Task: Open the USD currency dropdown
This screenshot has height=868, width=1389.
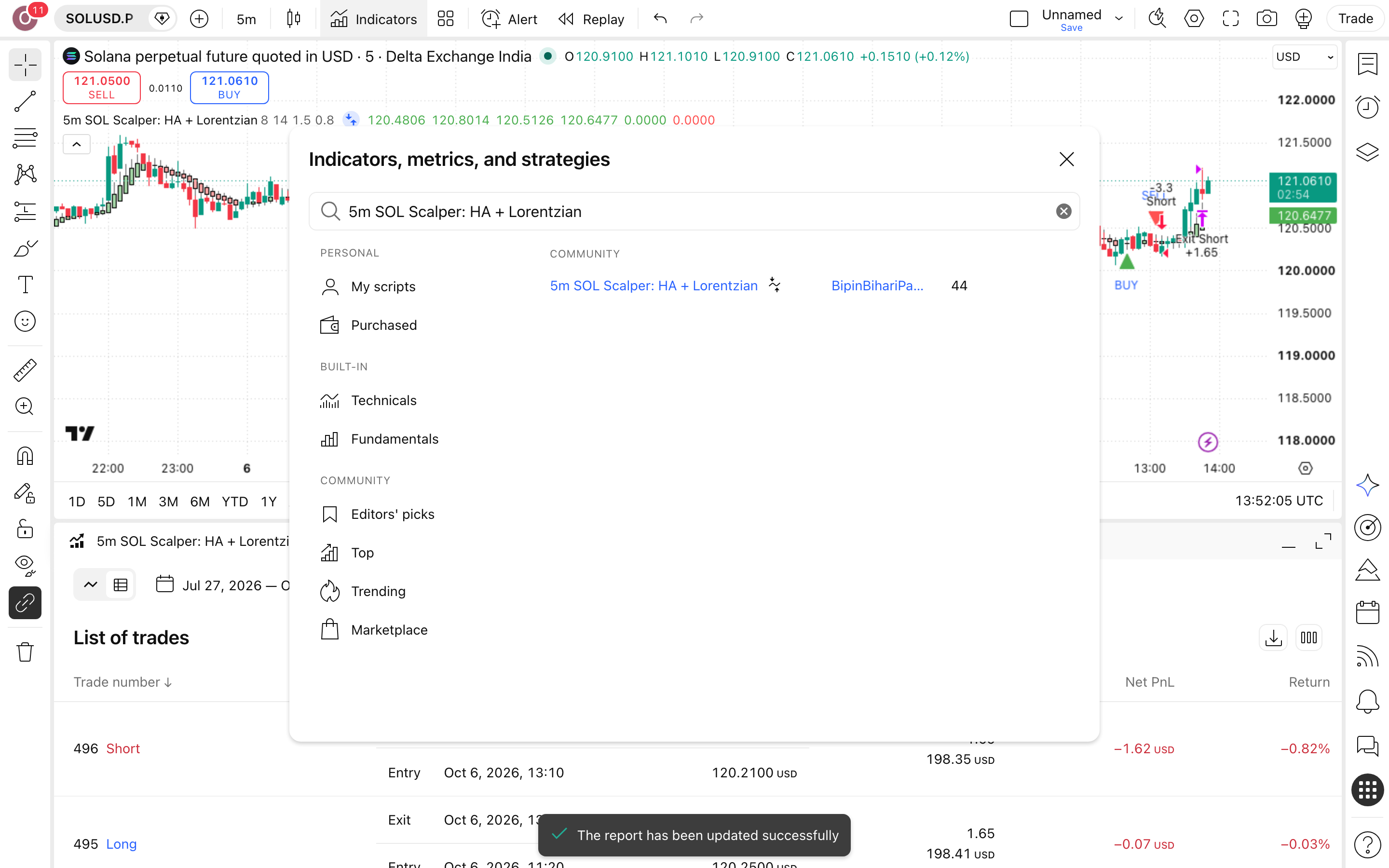Action: click(x=1304, y=57)
